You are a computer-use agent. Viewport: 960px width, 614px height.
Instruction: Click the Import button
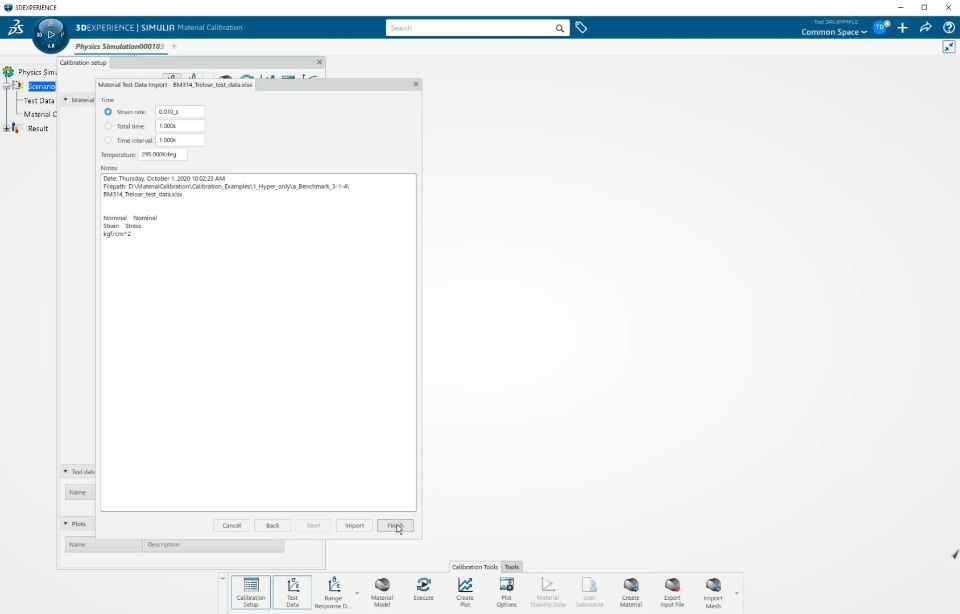point(354,525)
